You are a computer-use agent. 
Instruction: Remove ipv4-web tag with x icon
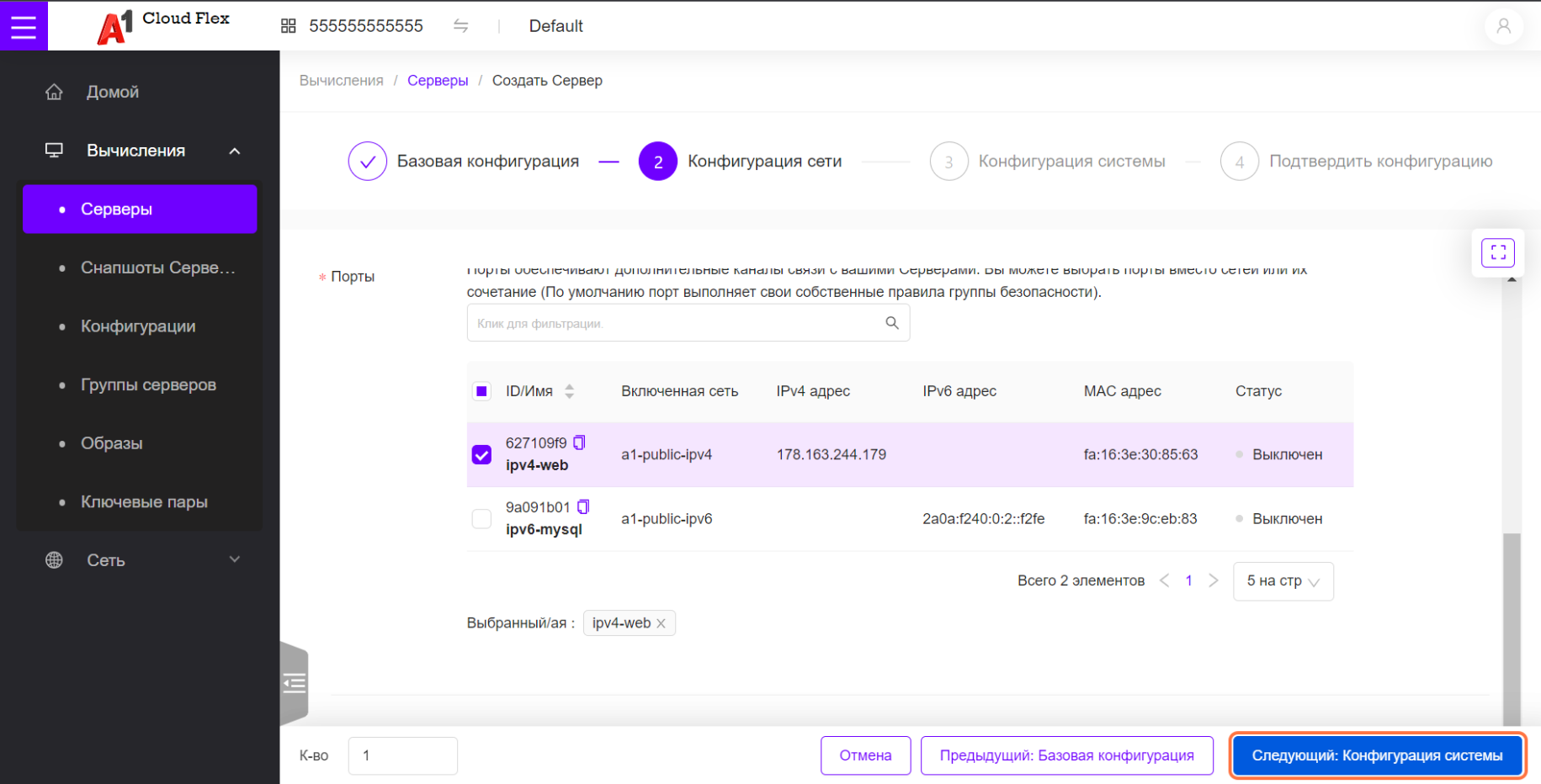point(662,623)
